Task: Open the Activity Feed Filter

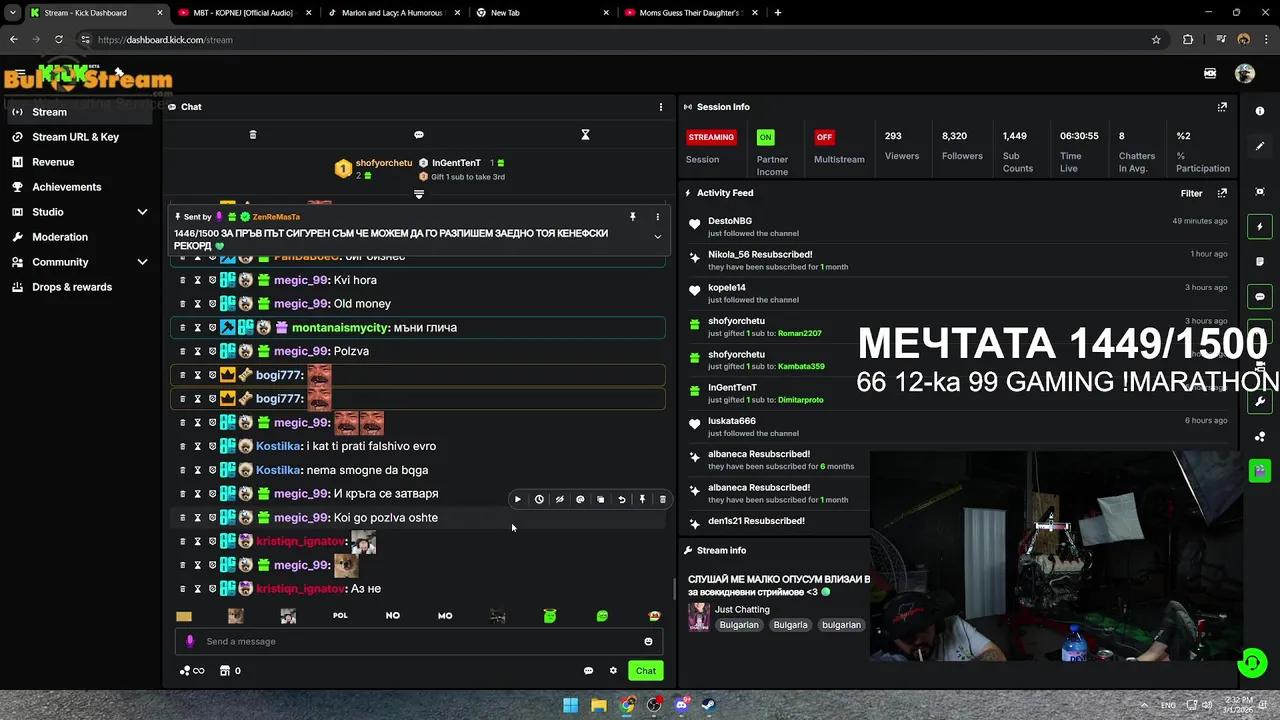Action: [x=1191, y=193]
